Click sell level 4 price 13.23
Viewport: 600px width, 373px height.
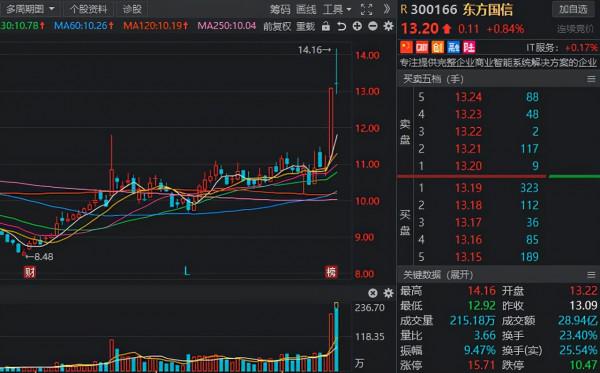tap(468, 114)
